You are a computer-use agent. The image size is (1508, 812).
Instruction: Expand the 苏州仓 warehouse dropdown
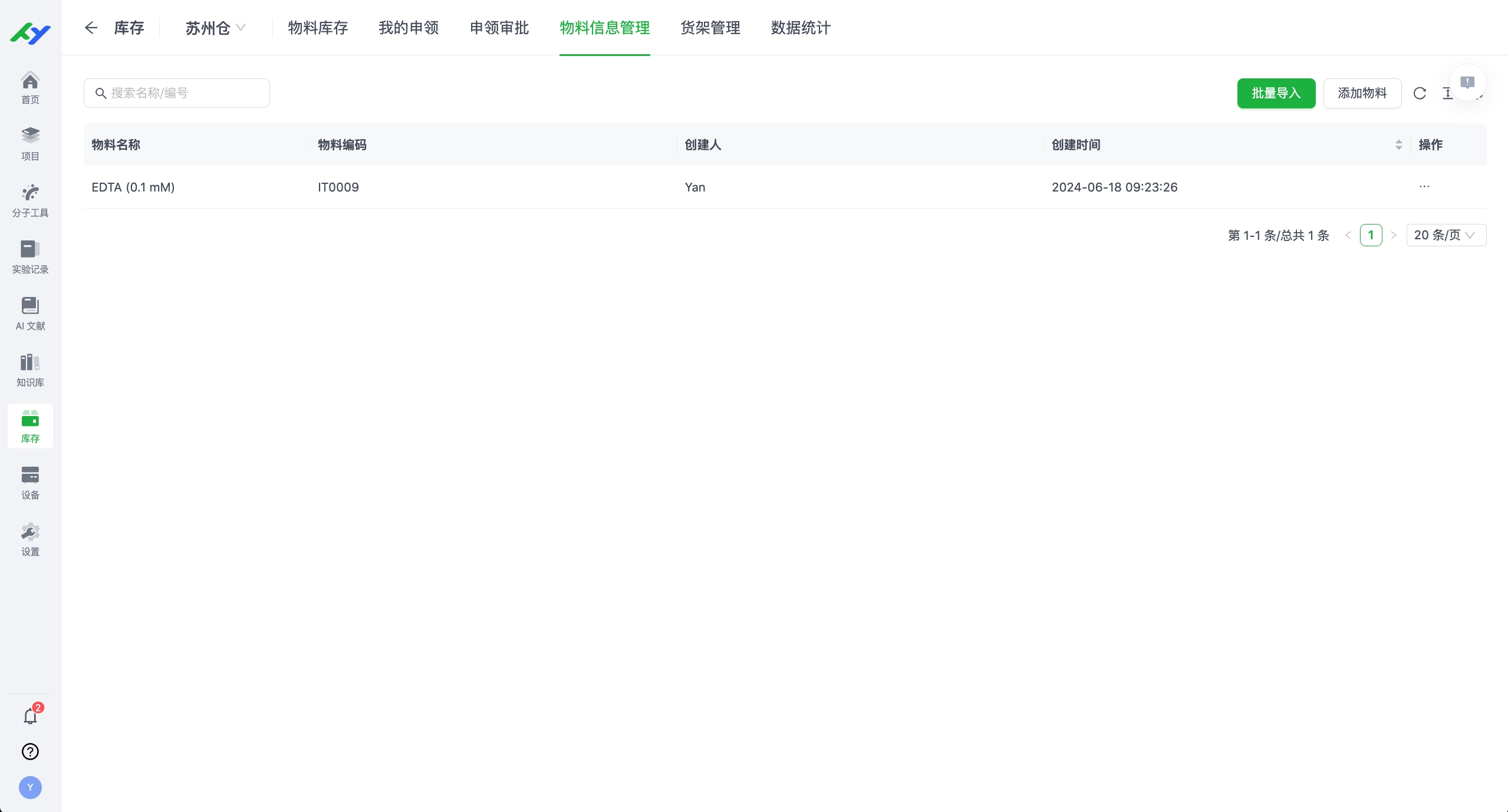[x=216, y=28]
